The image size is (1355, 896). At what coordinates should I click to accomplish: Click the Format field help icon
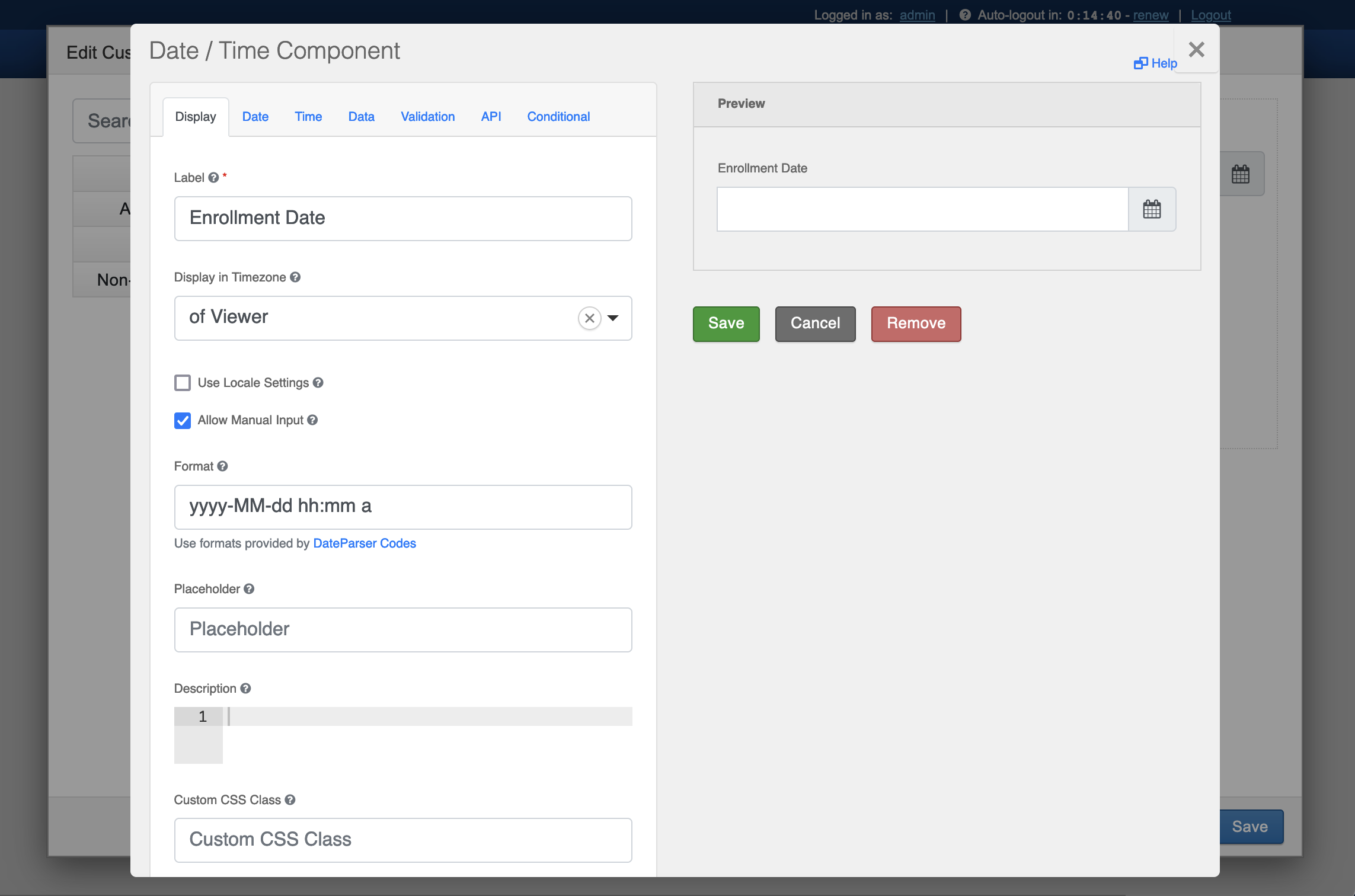[222, 466]
